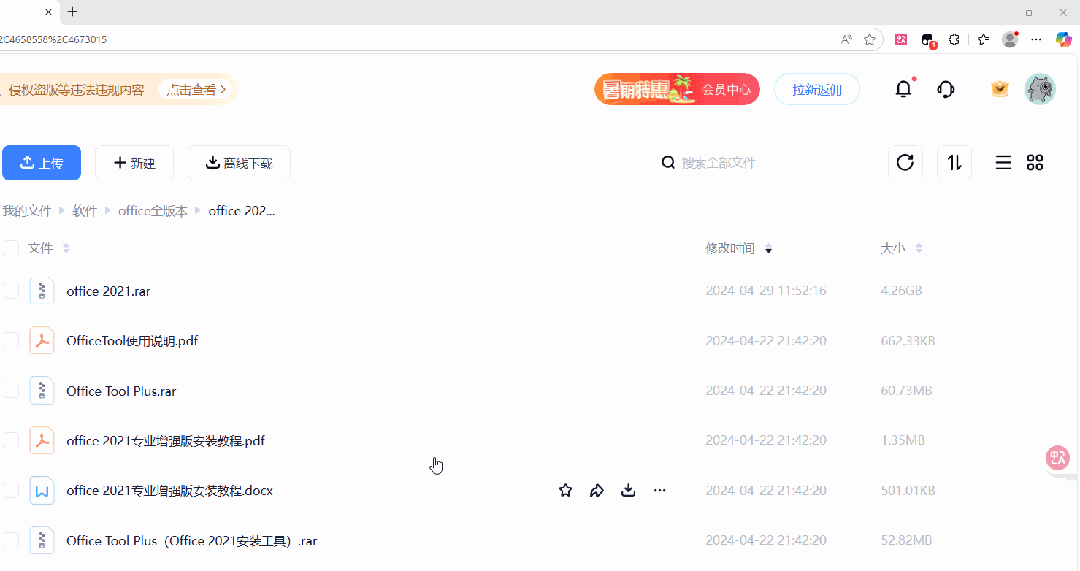
Task: Open OfficeTool使用说明.pdf file name
Action: point(132,340)
